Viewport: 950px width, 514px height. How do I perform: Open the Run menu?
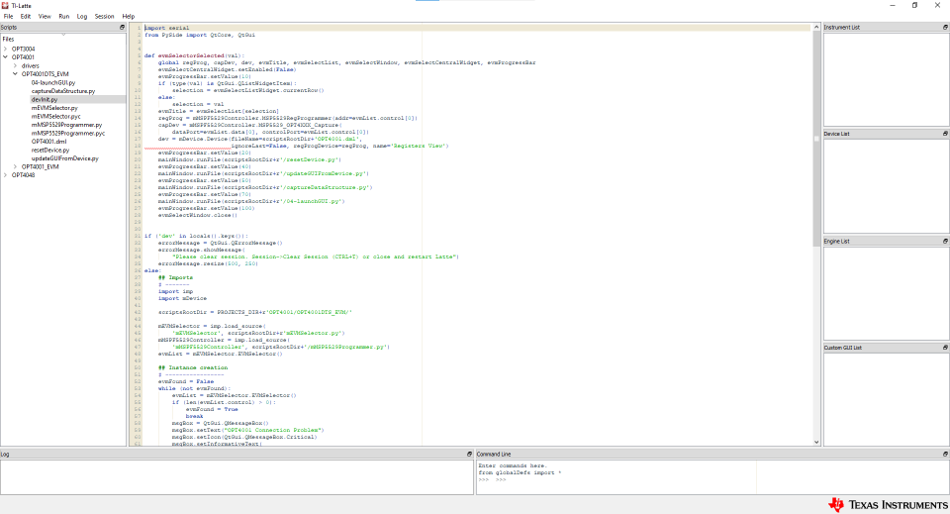click(64, 16)
